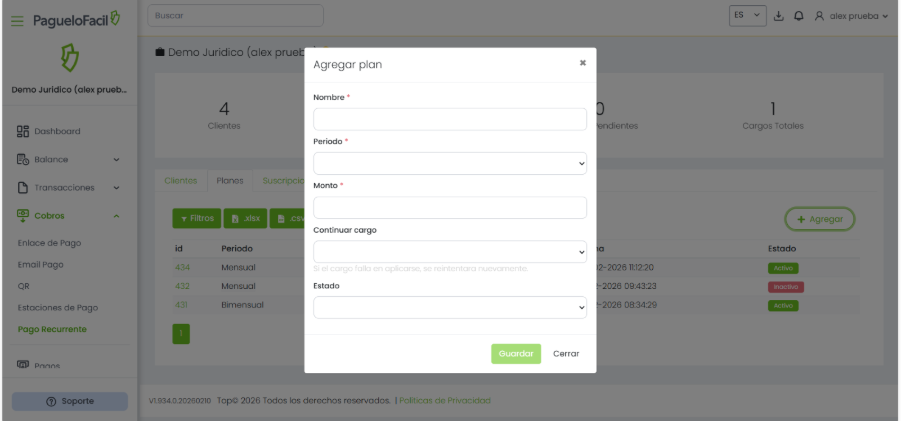The width and height of the screenshot is (901, 421).
Task: Open the Estado dropdown
Action: click(x=449, y=308)
